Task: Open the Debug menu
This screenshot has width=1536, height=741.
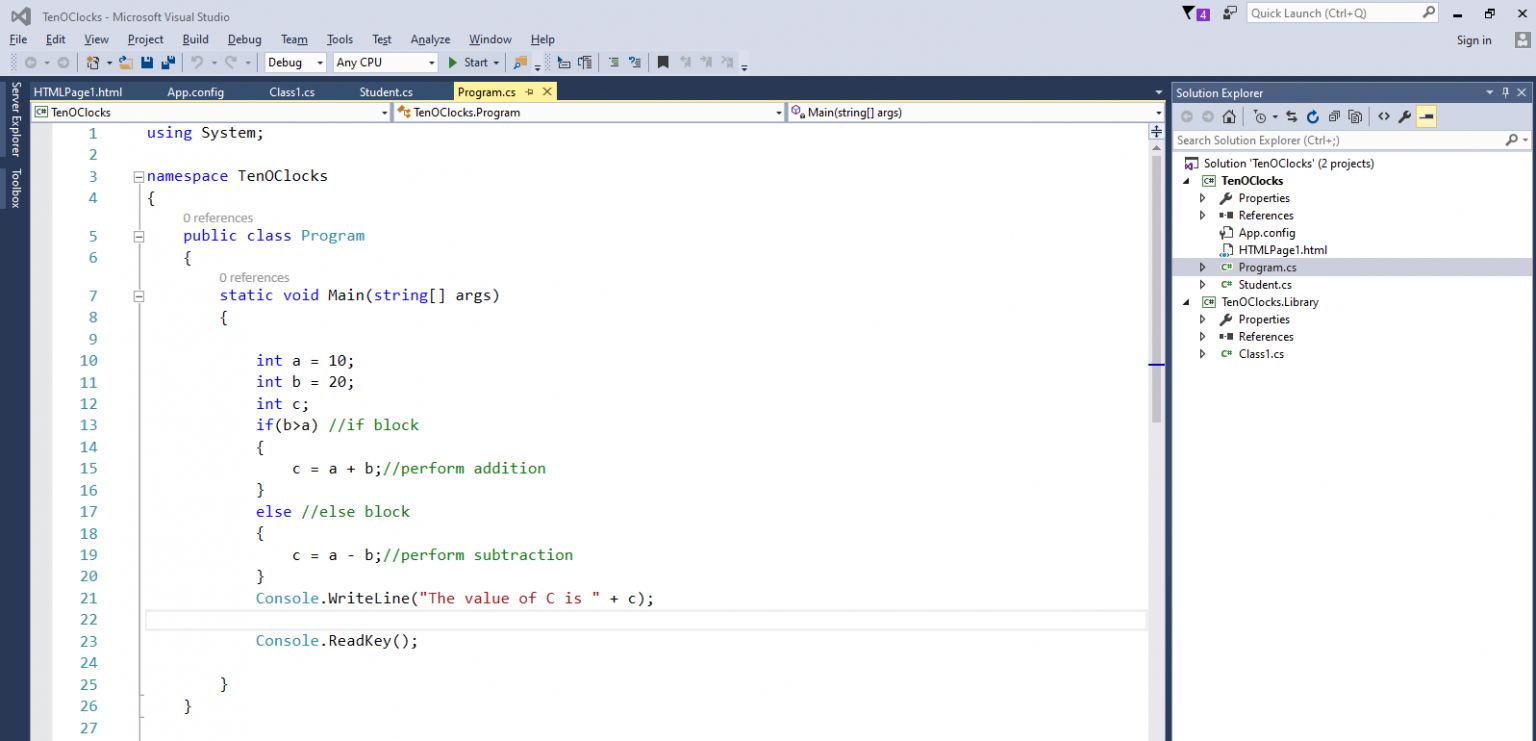Action: pos(244,39)
